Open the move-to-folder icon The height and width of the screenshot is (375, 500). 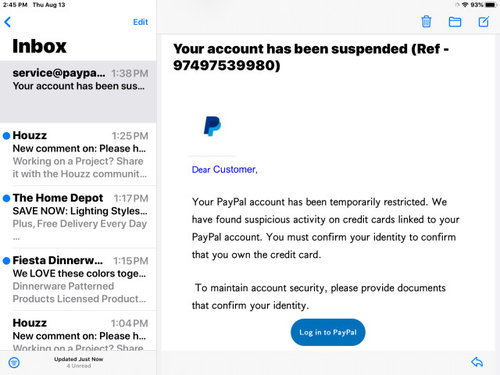(455, 22)
